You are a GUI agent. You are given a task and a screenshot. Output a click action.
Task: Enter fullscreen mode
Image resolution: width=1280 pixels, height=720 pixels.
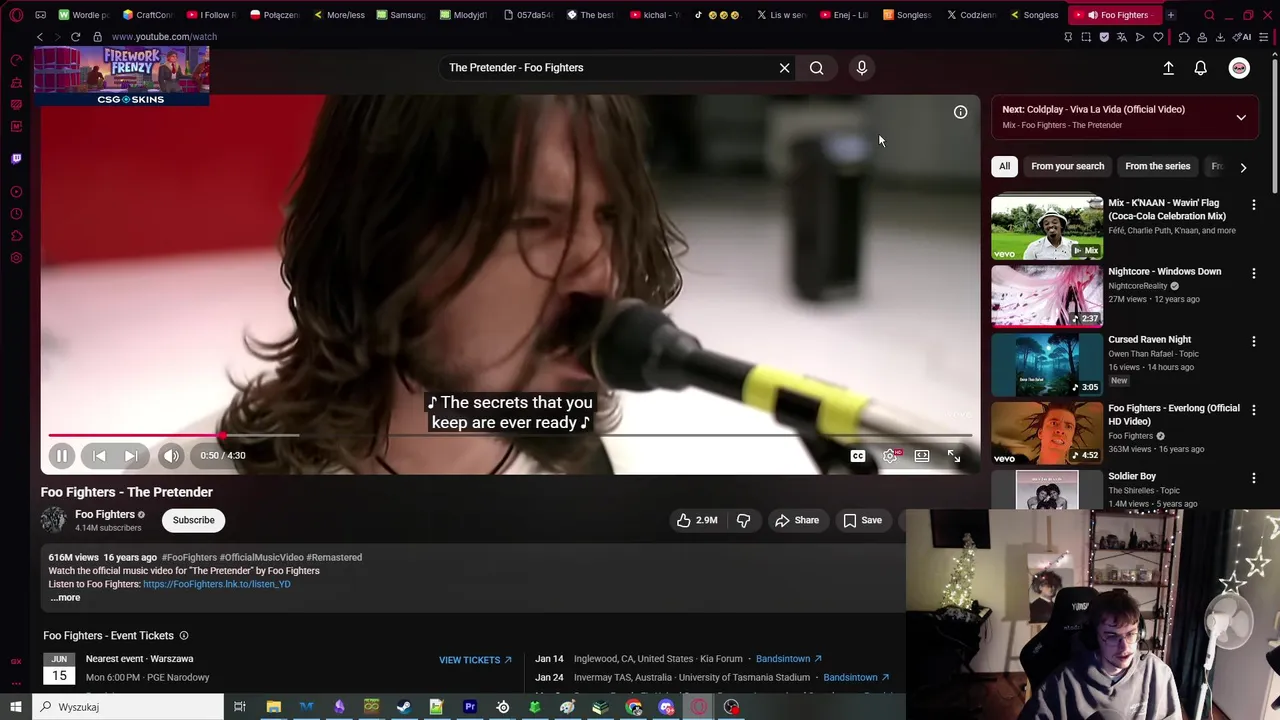(x=954, y=456)
